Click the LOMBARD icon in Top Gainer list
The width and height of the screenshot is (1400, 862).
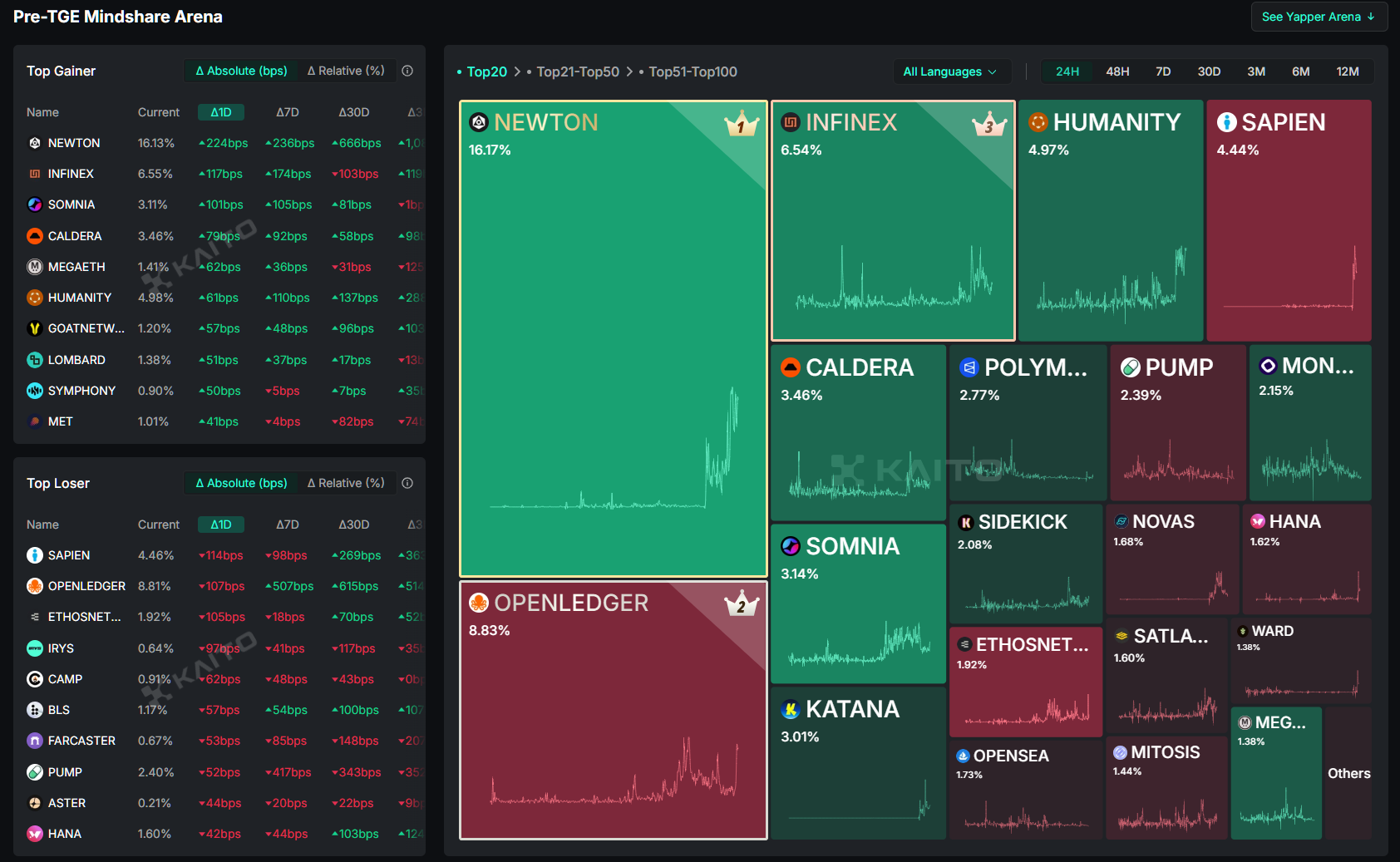[35, 360]
